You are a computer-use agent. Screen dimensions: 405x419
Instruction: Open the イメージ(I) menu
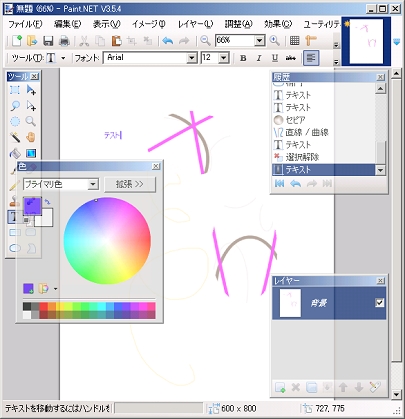coord(149,24)
